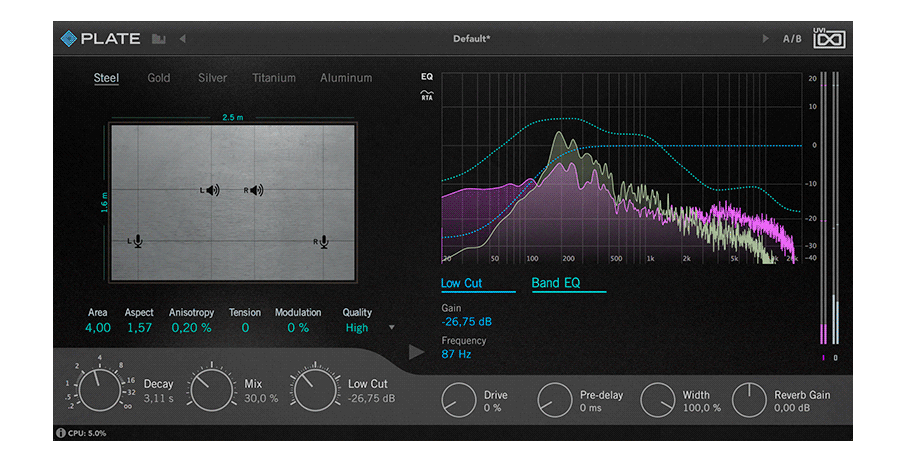
Task: Open the preset browser folder icon
Action: [x=158, y=39]
